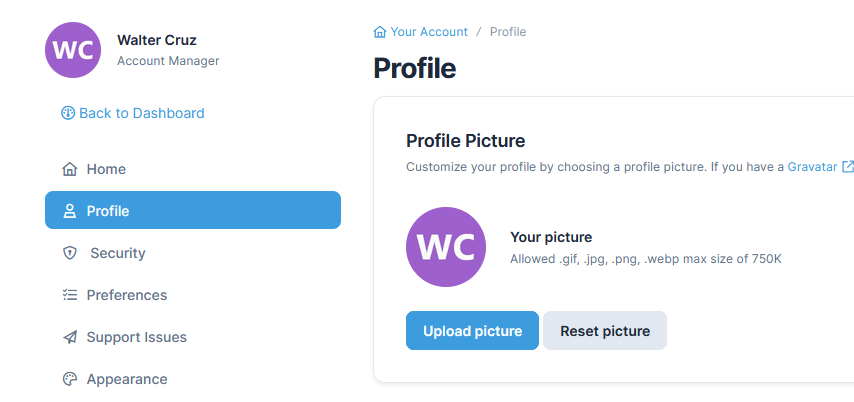854x402 pixels.
Task: Click the house icon beside Home
Action: pyautogui.click(x=70, y=169)
